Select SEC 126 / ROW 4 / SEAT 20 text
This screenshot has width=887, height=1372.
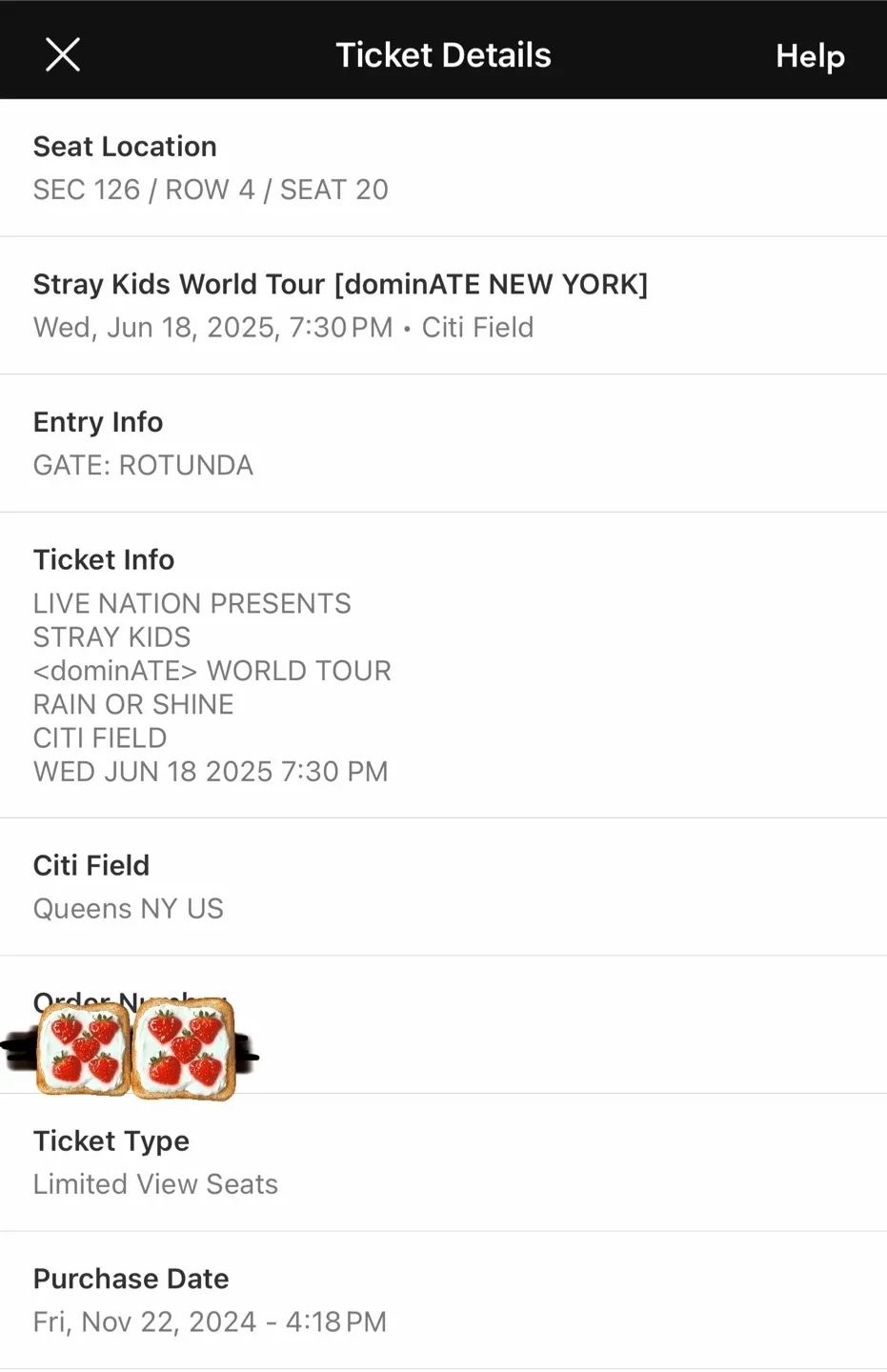click(211, 190)
